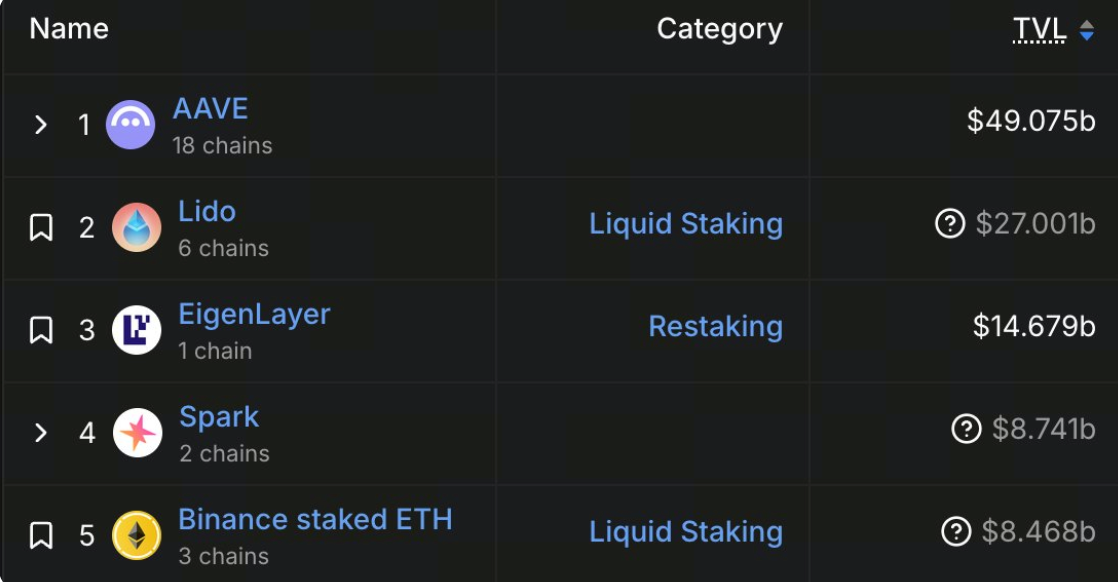
Task: Click the question mark next to $8.468b
Action: [x=956, y=532]
